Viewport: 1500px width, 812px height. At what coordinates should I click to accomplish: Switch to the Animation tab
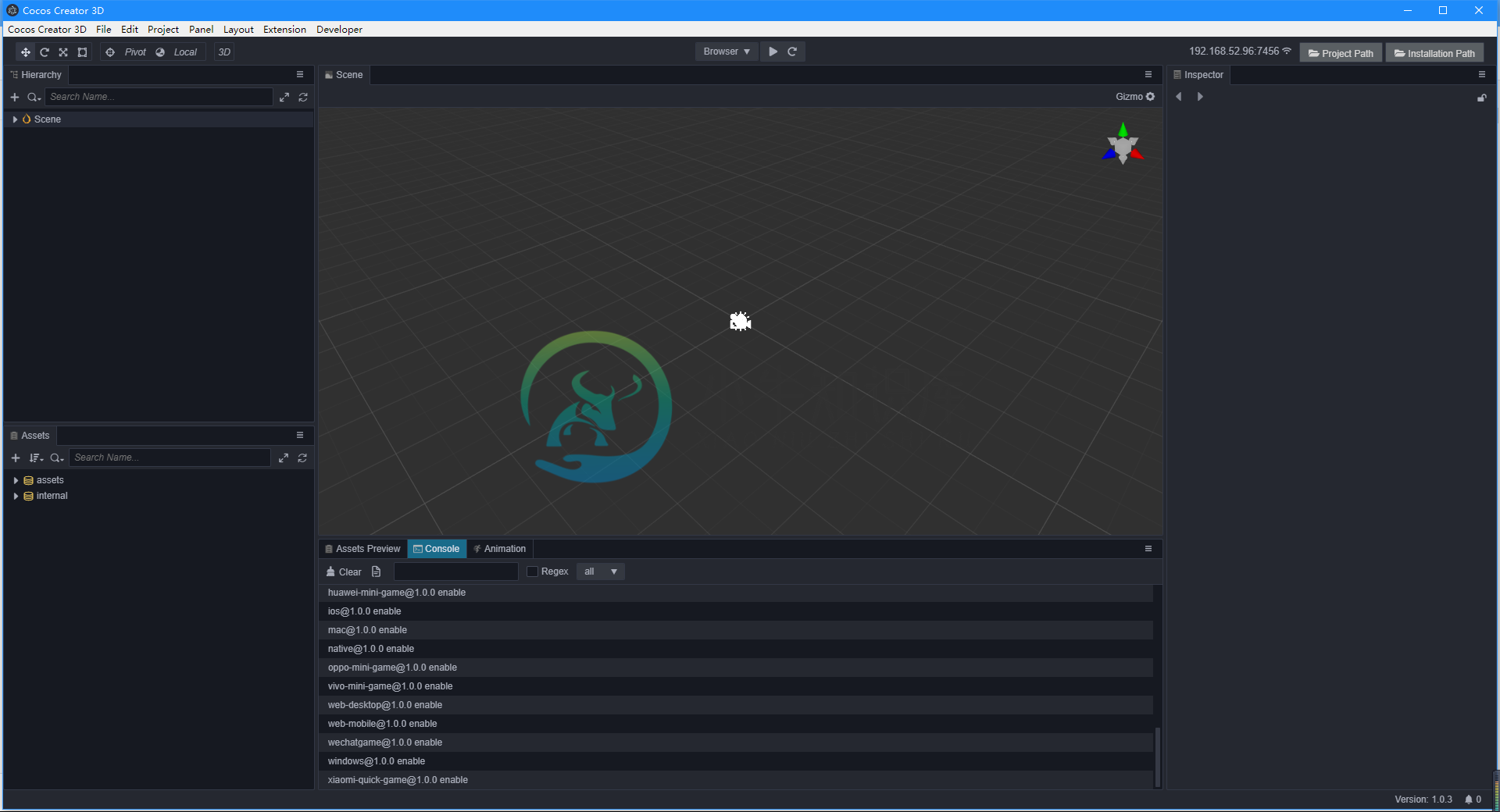[500, 549]
